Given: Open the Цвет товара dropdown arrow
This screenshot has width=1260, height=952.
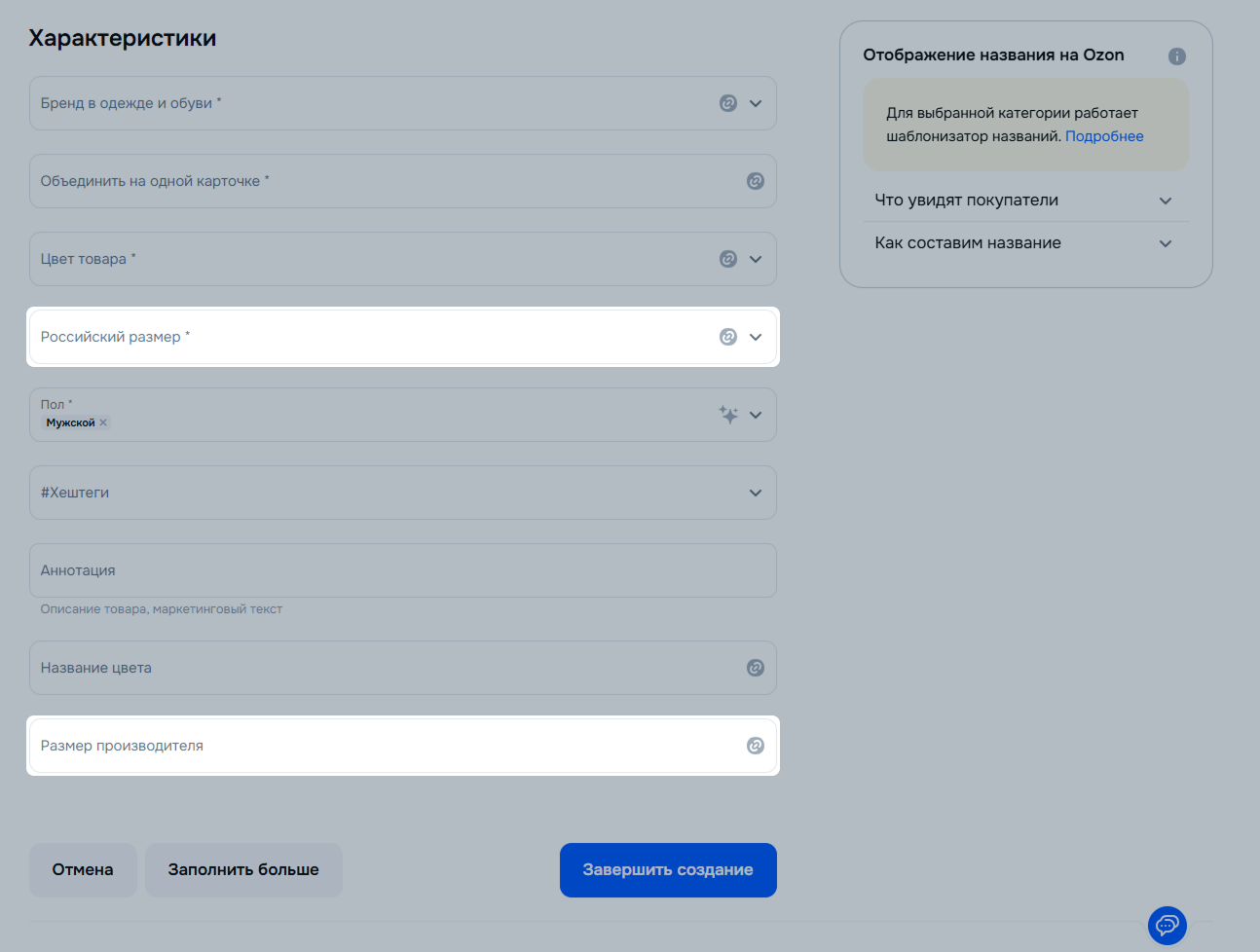Looking at the screenshot, I should click(756, 259).
